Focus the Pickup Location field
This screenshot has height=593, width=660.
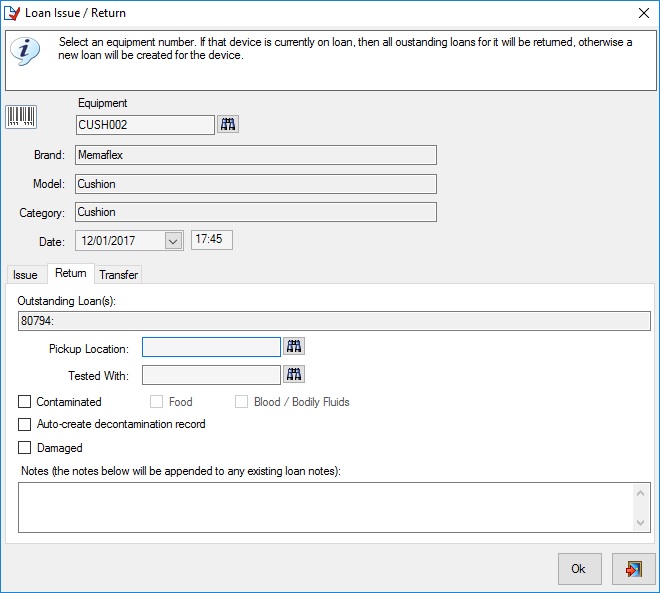[x=211, y=347]
